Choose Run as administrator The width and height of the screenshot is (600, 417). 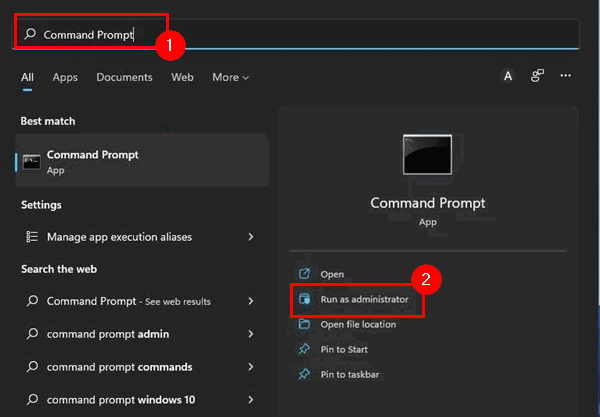click(x=364, y=299)
